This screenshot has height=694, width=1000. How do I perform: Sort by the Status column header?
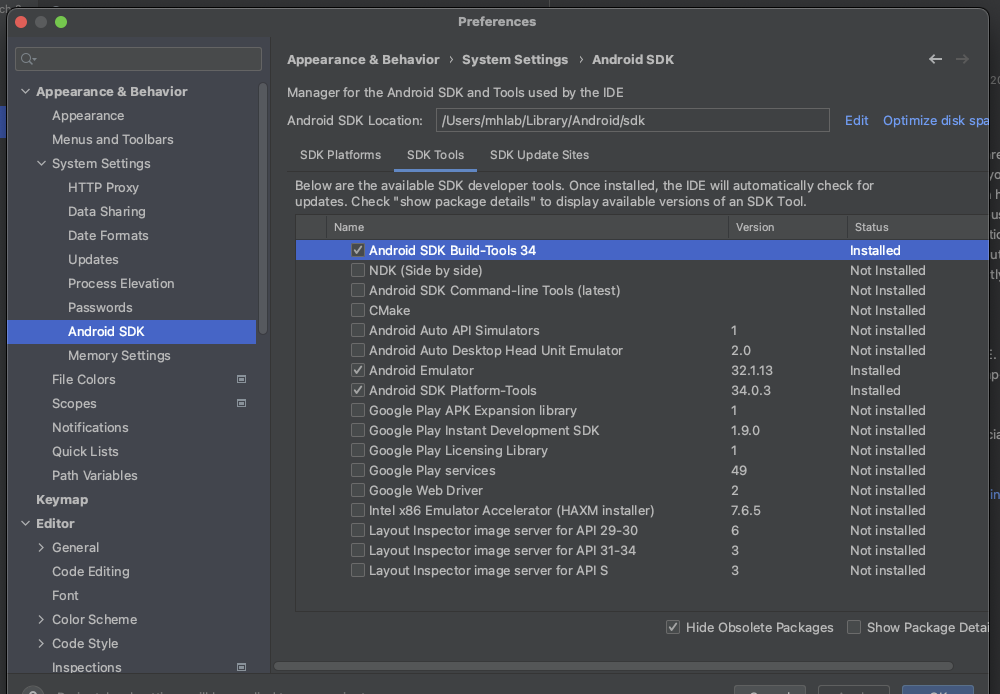click(918, 227)
